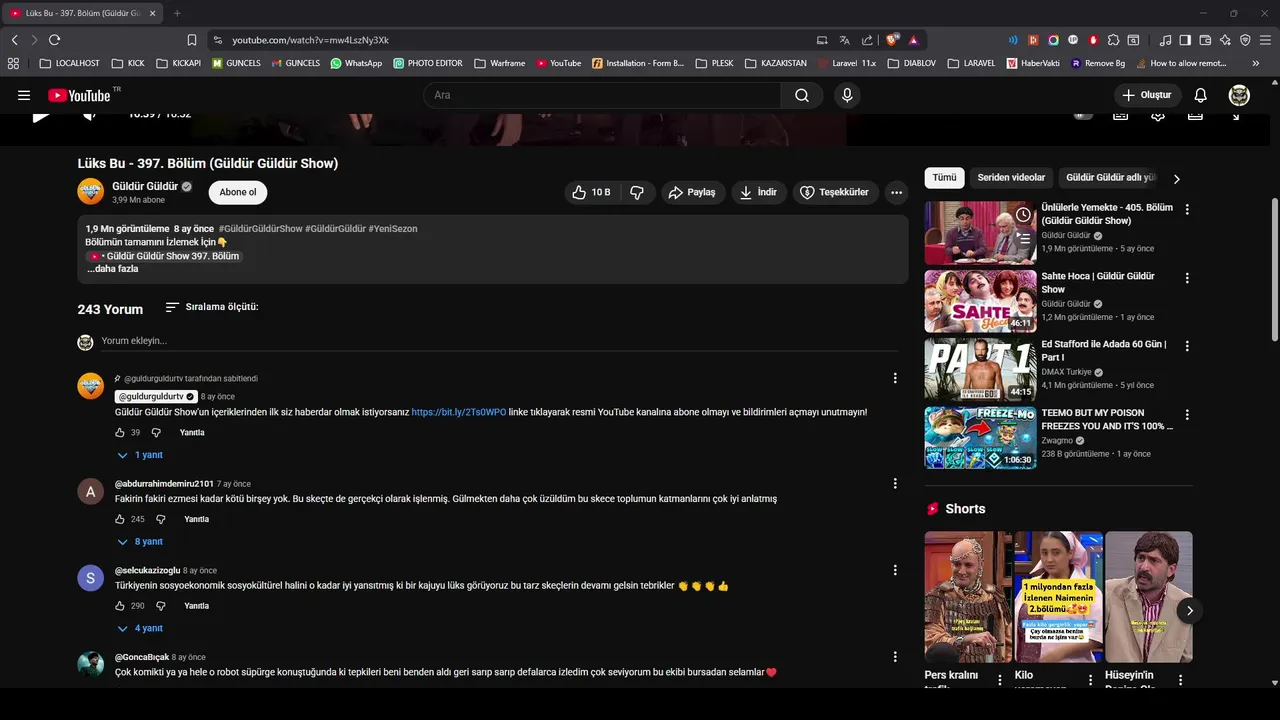The height and width of the screenshot is (720, 1280).
Task: Open Güldür Güldür Show 397. Bölüm link
Action: (165, 256)
